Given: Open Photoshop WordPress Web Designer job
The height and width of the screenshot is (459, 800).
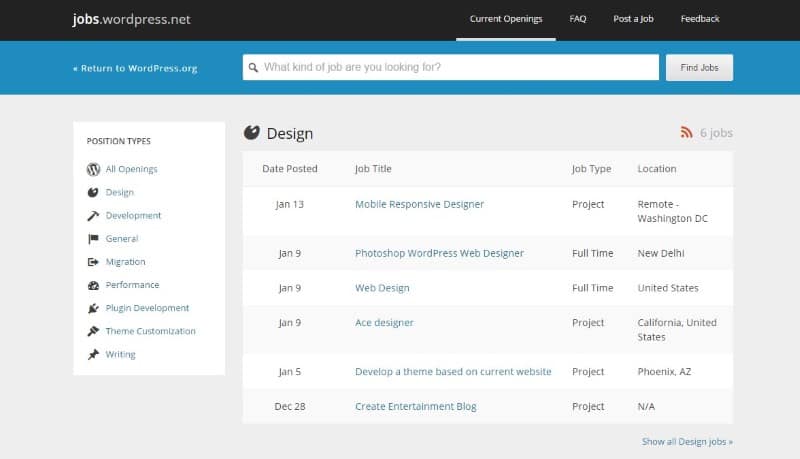Looking at the screenshot, I should tap(439, 253).
